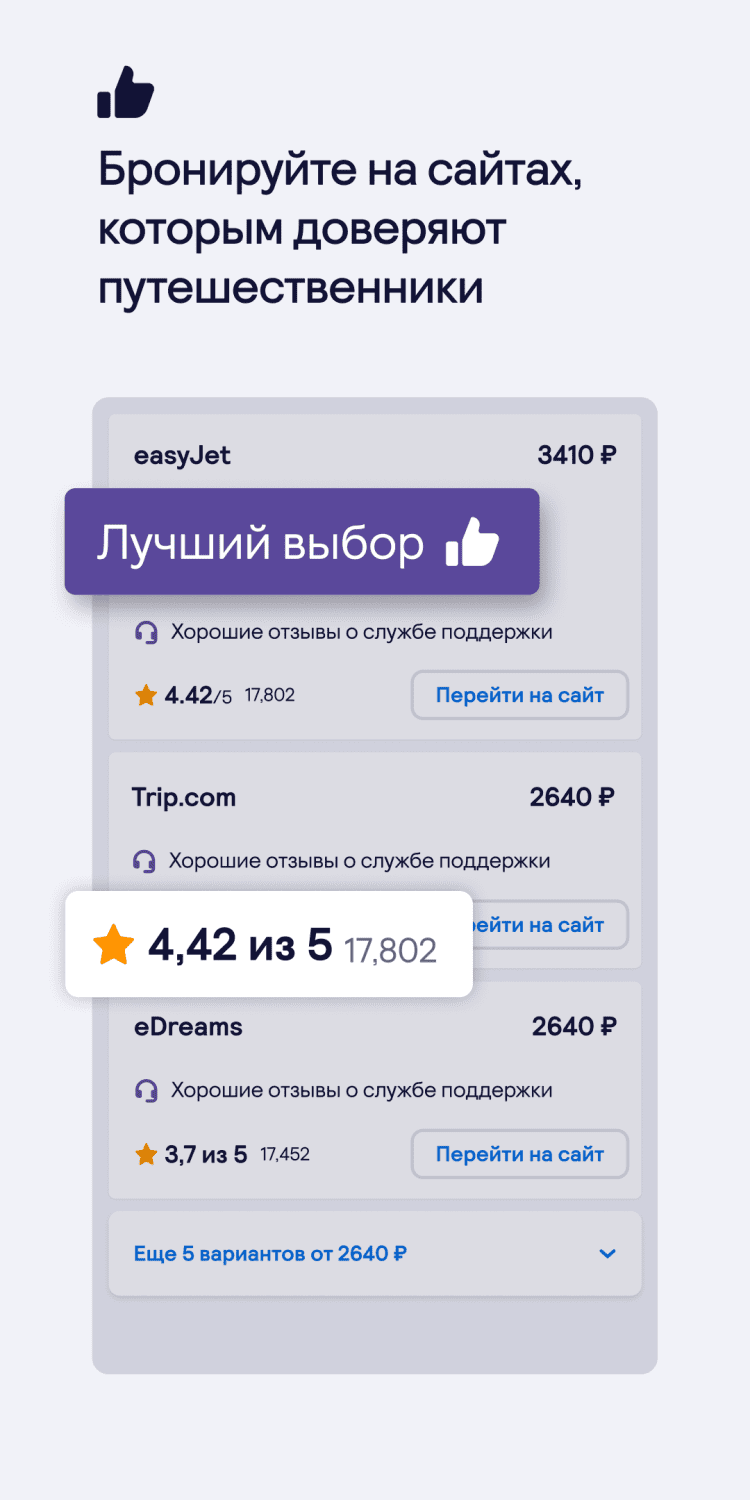The image size is (750, 1500).
Task: Click the dark thumbs-up icon above the headline
Action: click(126, 93)
